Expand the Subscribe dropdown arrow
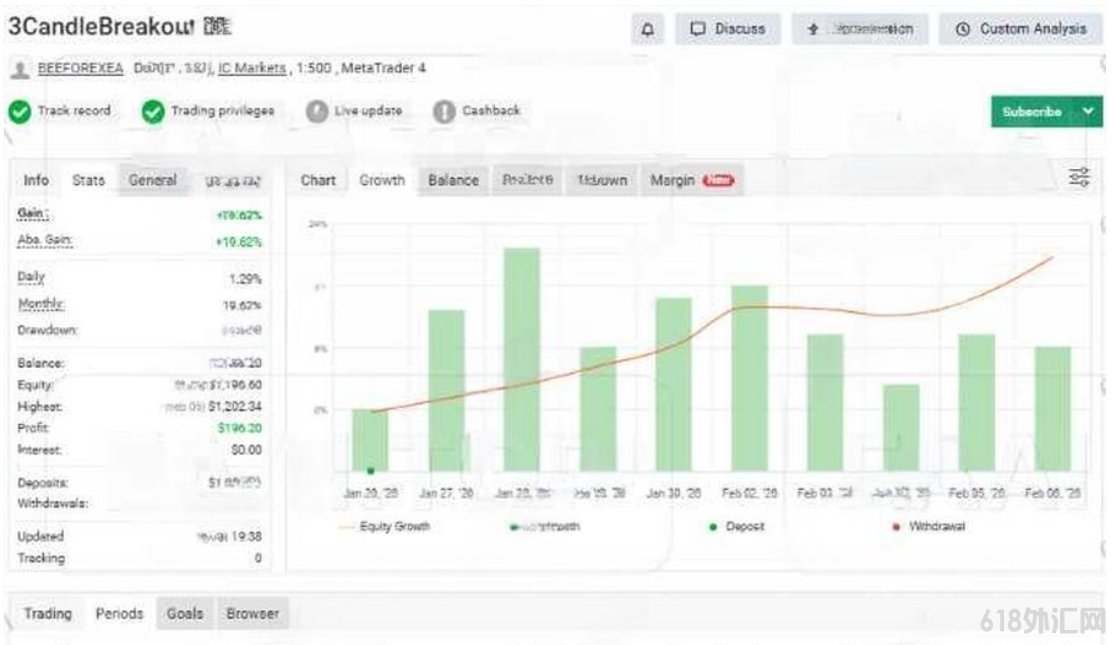The height and width of the screenshot is (645, 1113). point(1088,112)
